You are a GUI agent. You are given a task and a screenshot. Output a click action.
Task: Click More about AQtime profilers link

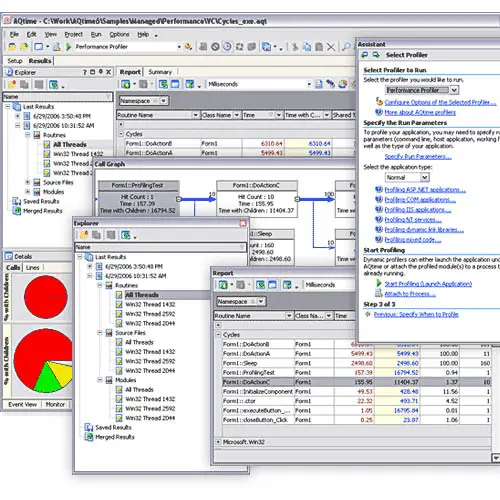pyautogui.click(x=420, y=112)
